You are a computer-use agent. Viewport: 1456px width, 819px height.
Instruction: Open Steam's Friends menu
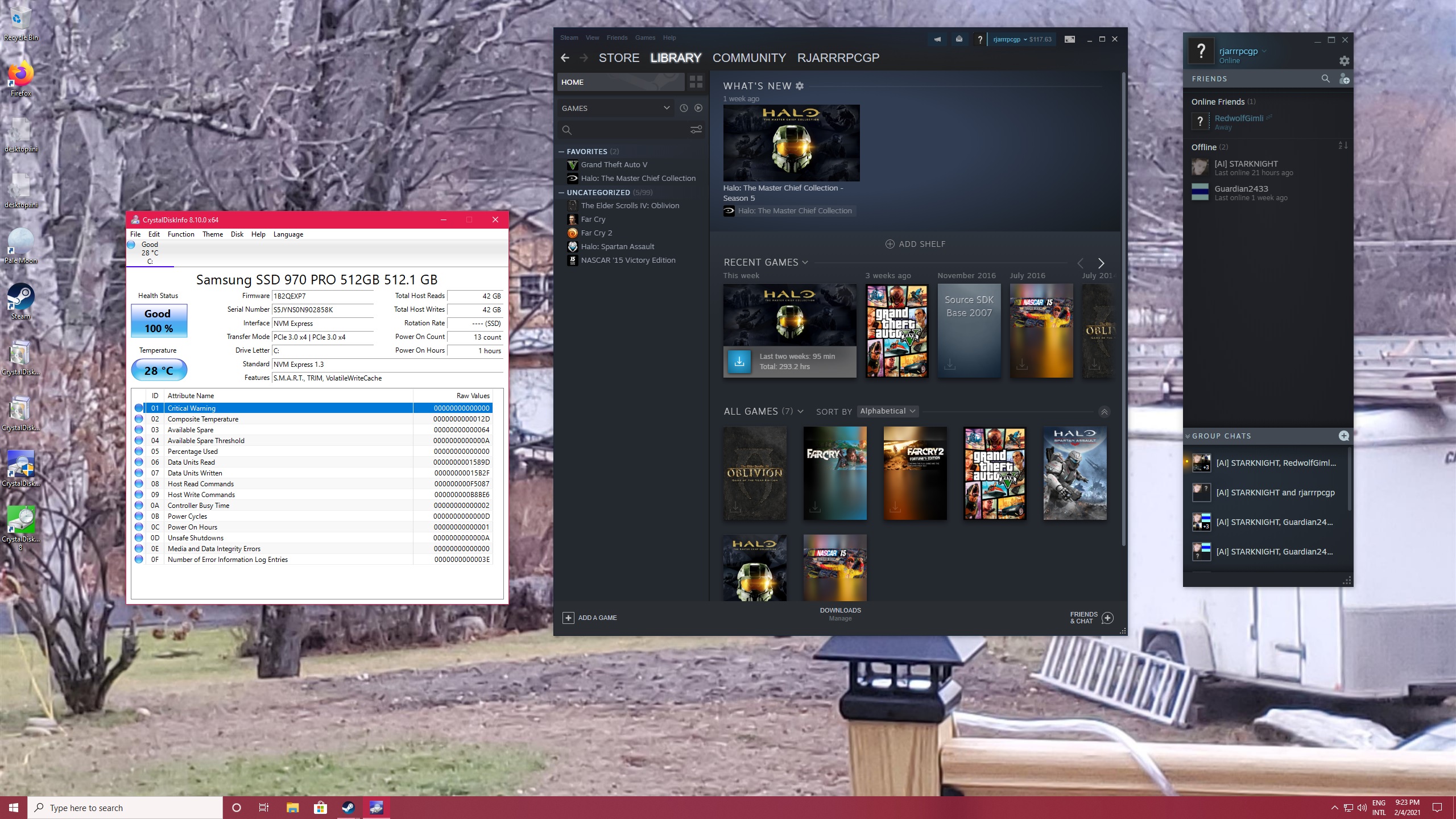617,38
